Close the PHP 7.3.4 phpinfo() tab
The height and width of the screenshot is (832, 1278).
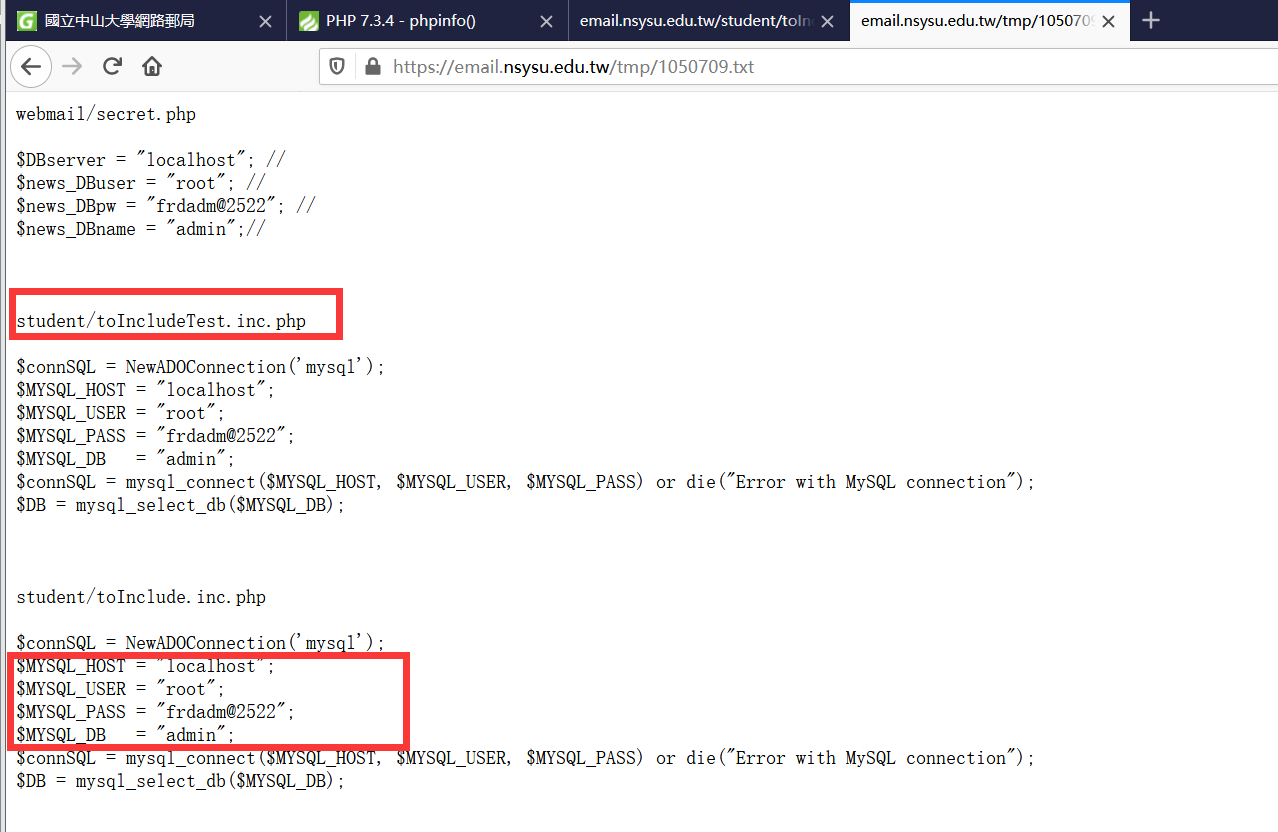544,21
